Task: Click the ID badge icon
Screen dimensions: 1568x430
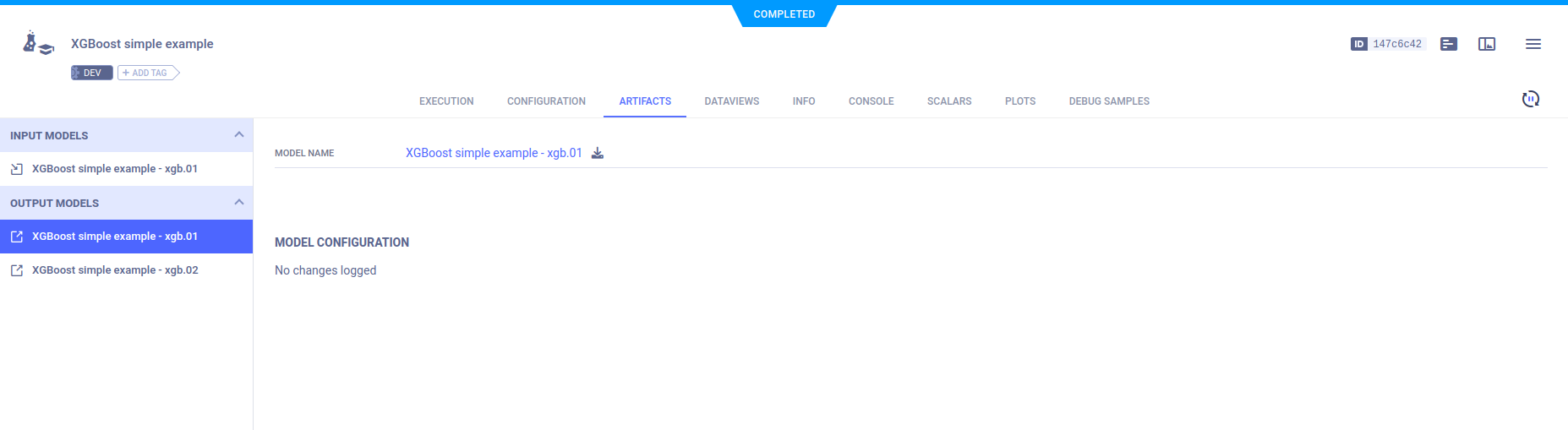Action: [1359, 44]
